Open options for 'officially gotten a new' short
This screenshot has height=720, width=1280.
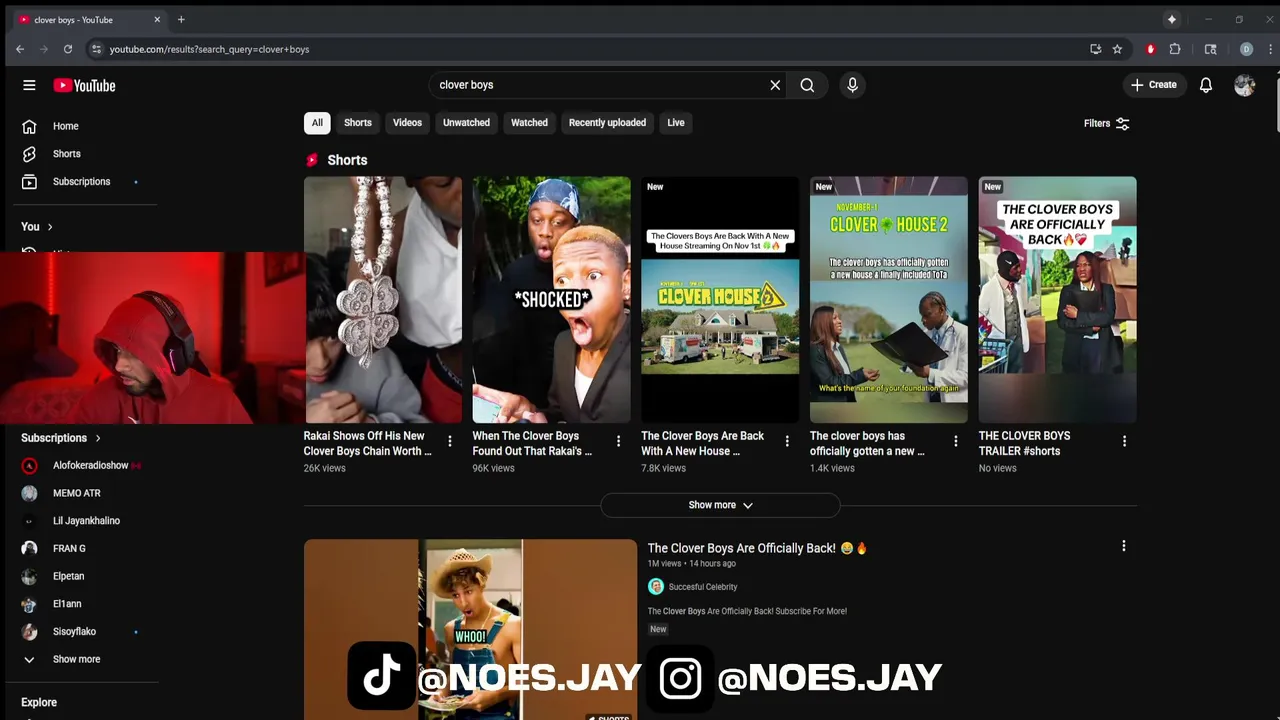pyautogui.click(x=955, y=441)
